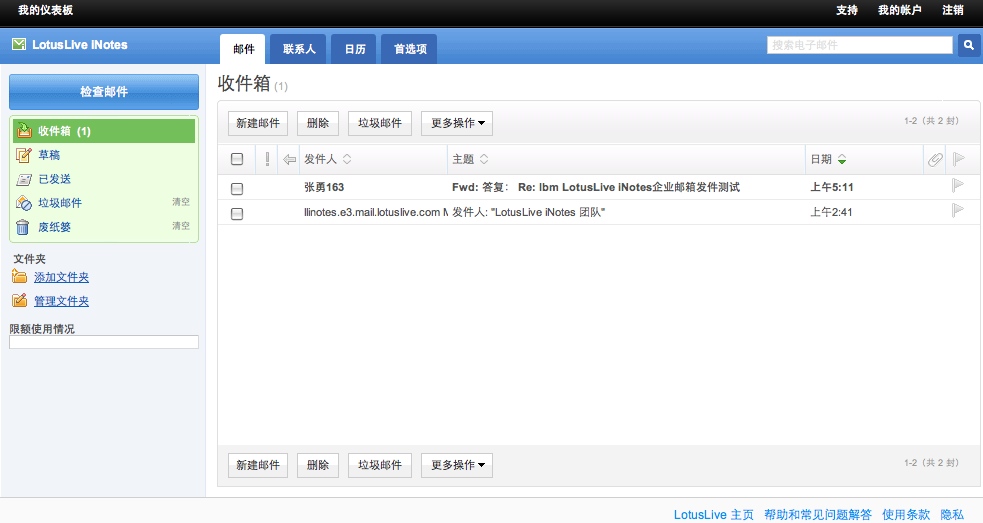The image size is (983, 523).
Task: Expand the top 更多操作 dropdown
Action: 456,123
